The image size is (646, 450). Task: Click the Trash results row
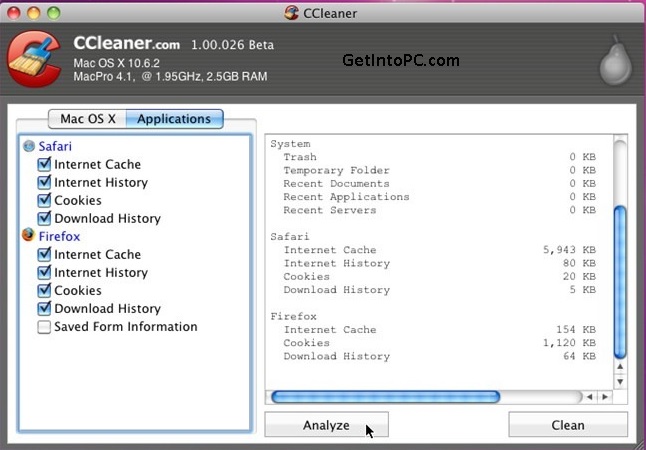coord(440,157)
